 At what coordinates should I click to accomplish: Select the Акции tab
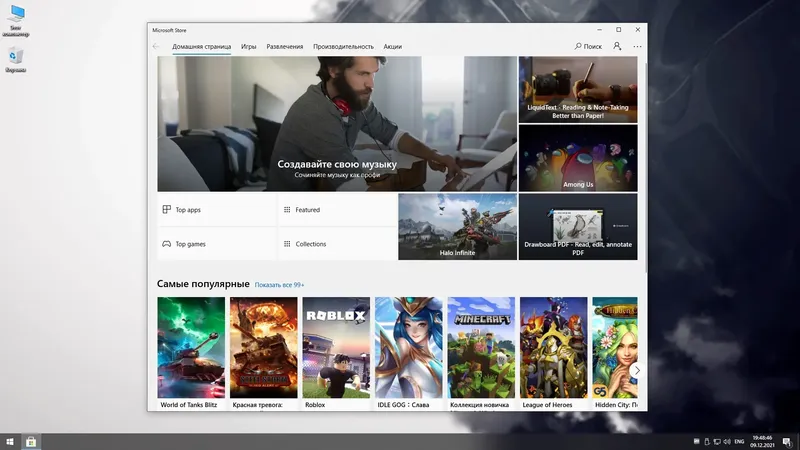[392, 46]
